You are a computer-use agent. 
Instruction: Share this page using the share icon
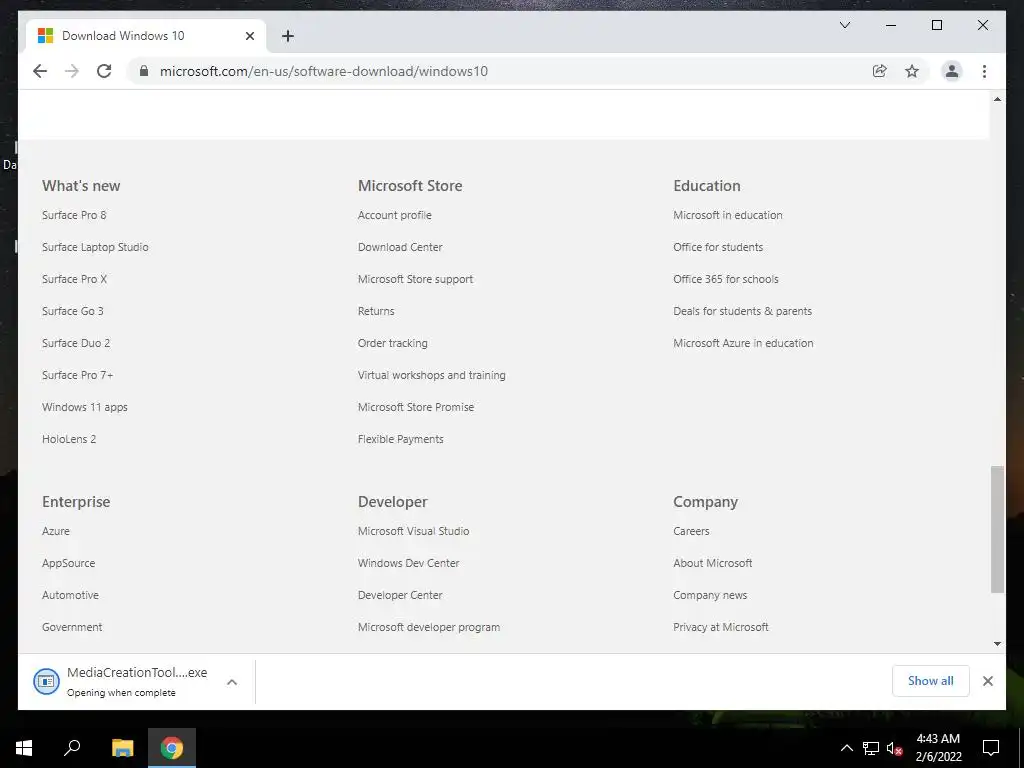pyautogui.click(x=880, y=71)
